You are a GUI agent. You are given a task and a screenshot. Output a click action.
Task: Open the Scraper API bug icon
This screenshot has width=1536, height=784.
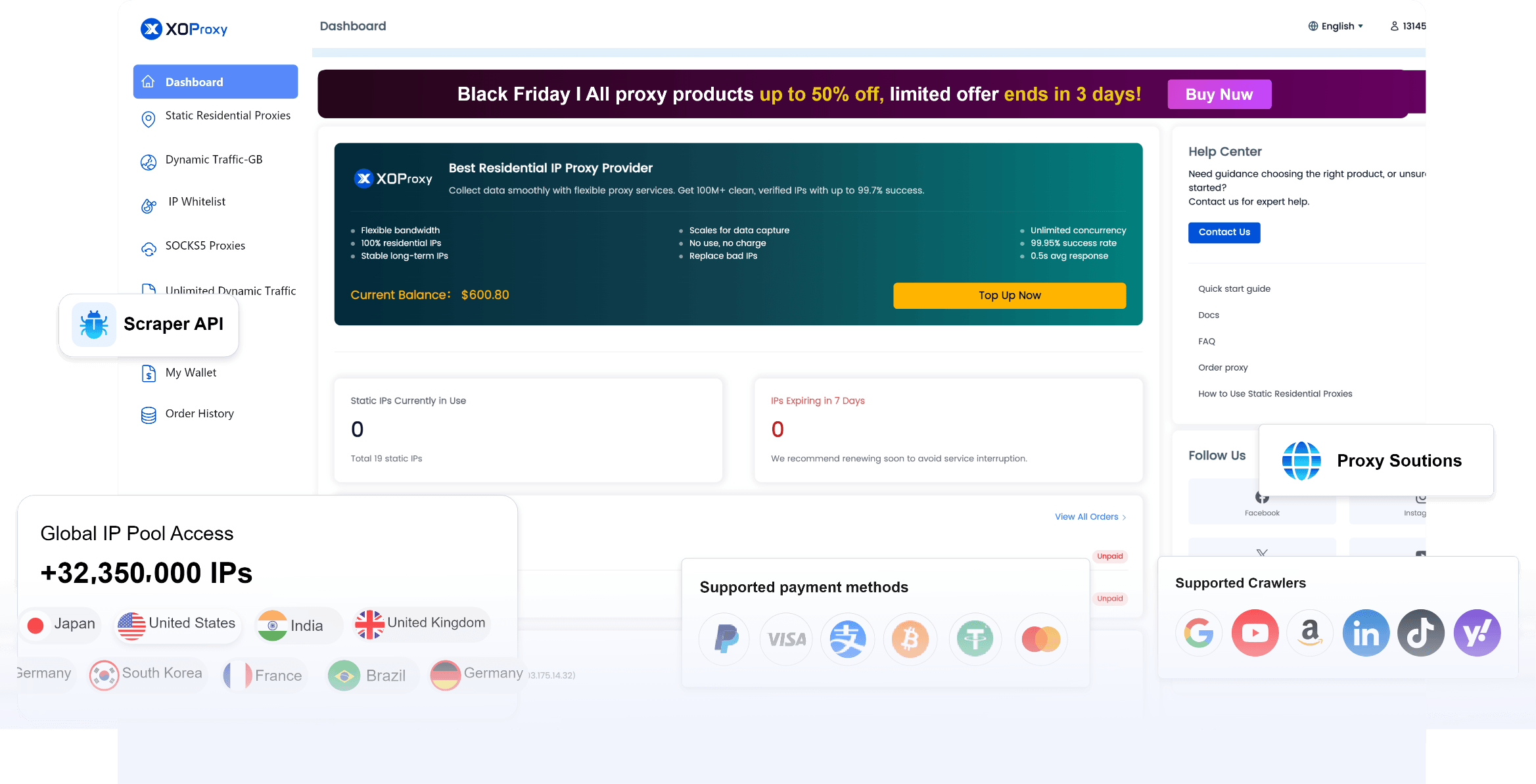tap(94, 325)
